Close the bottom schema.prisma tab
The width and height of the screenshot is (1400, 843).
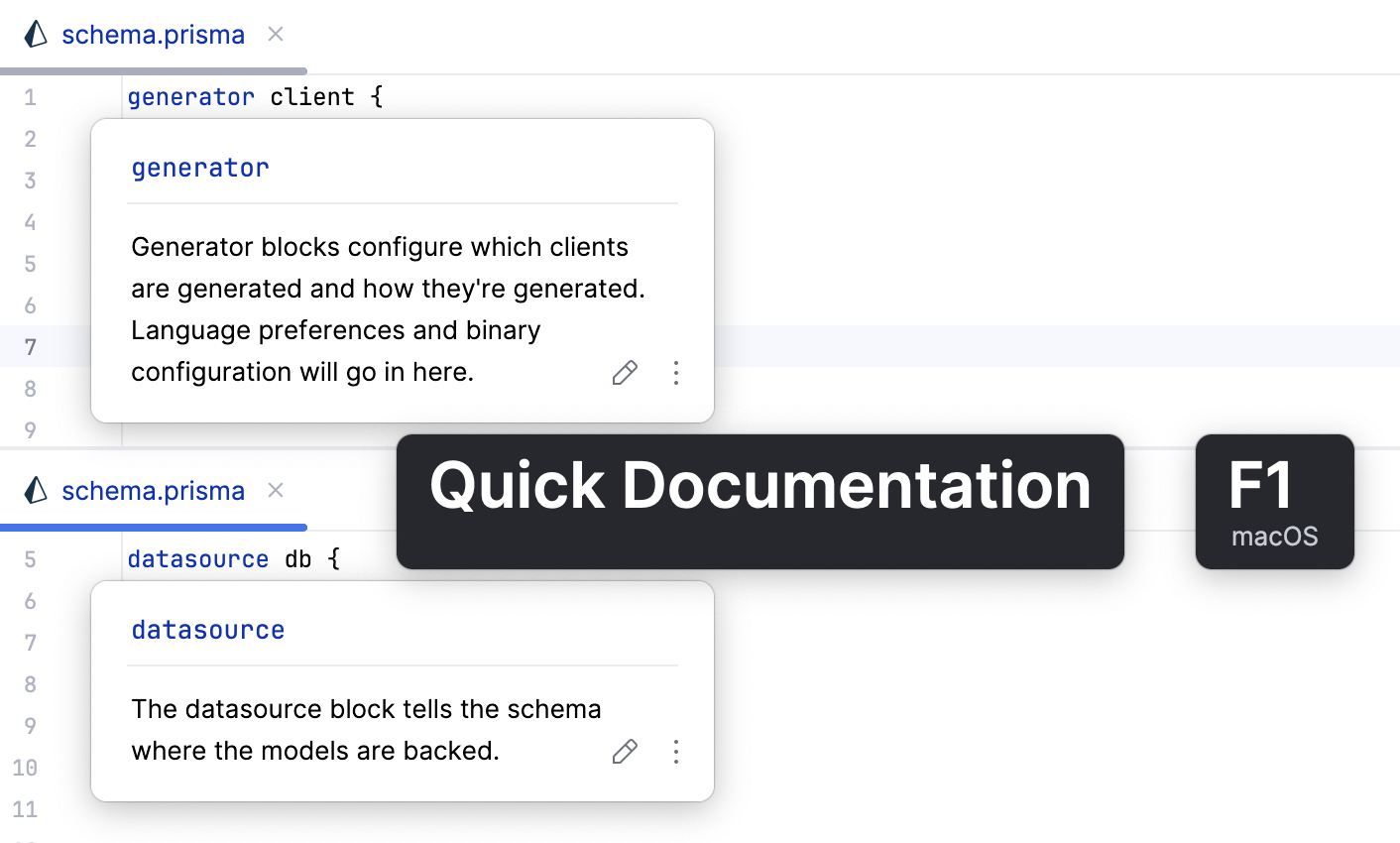point(275,490)
